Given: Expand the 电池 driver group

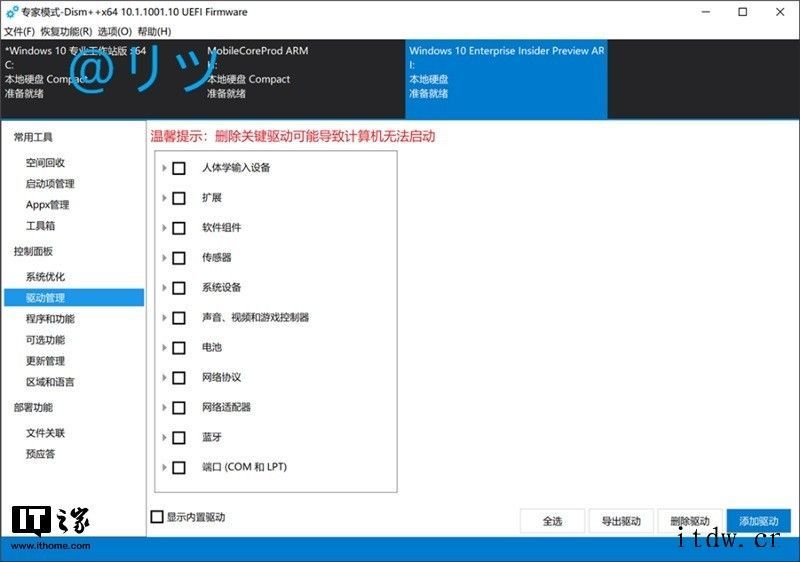Looking at the screenshot, I should pos(164,348).
